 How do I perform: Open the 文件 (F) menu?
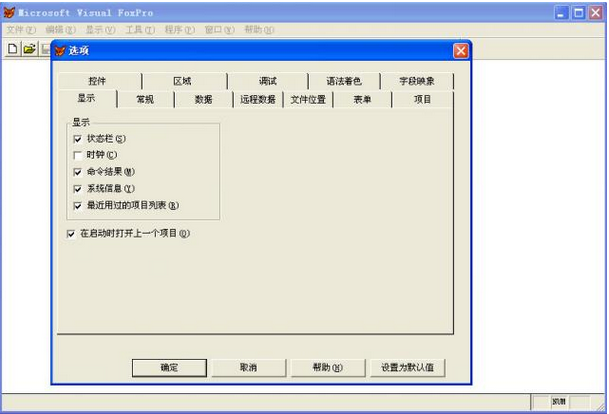pos(21,30)
